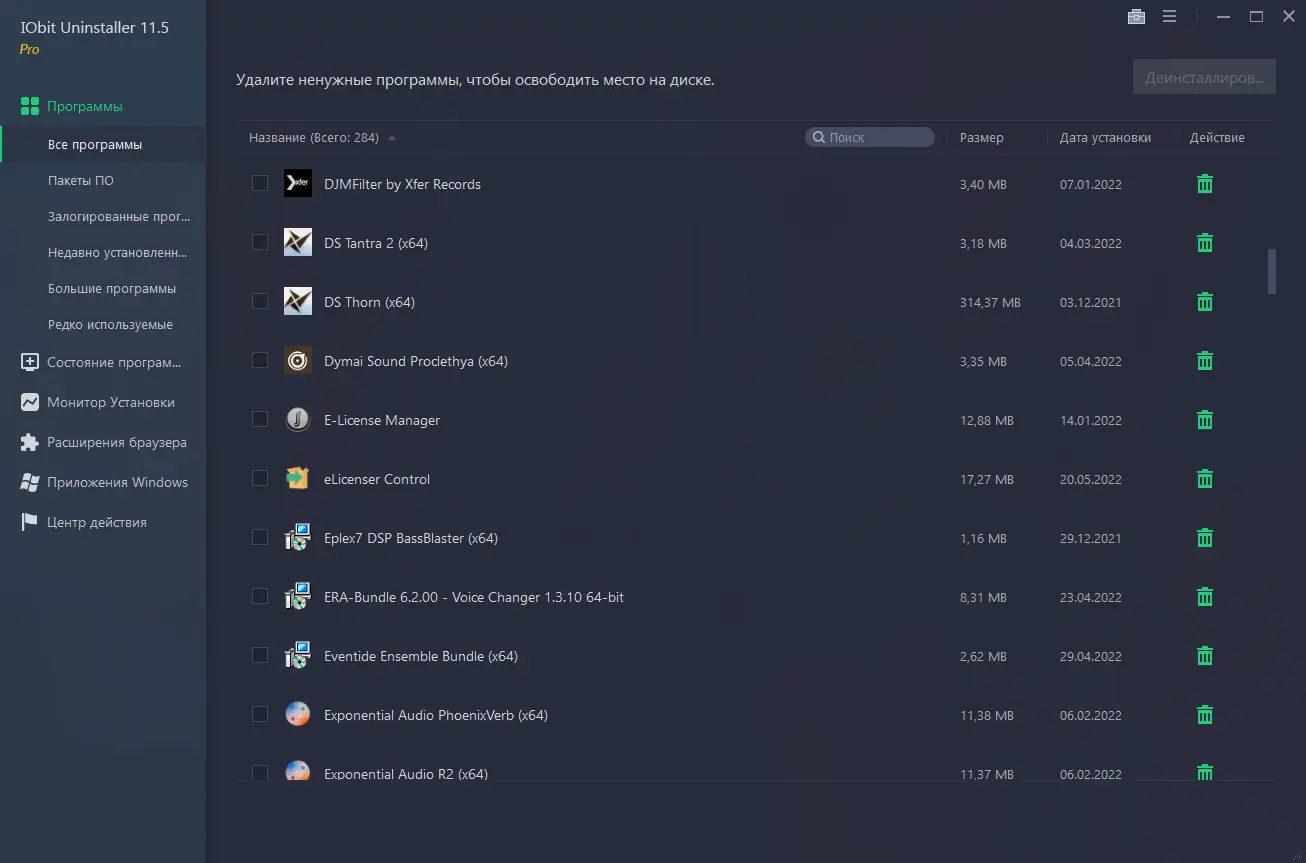The width and height of the screenshot is (1306, 863).
Task: Click the trash icon next to eLicenser Control
Action: pos(1204,479)
